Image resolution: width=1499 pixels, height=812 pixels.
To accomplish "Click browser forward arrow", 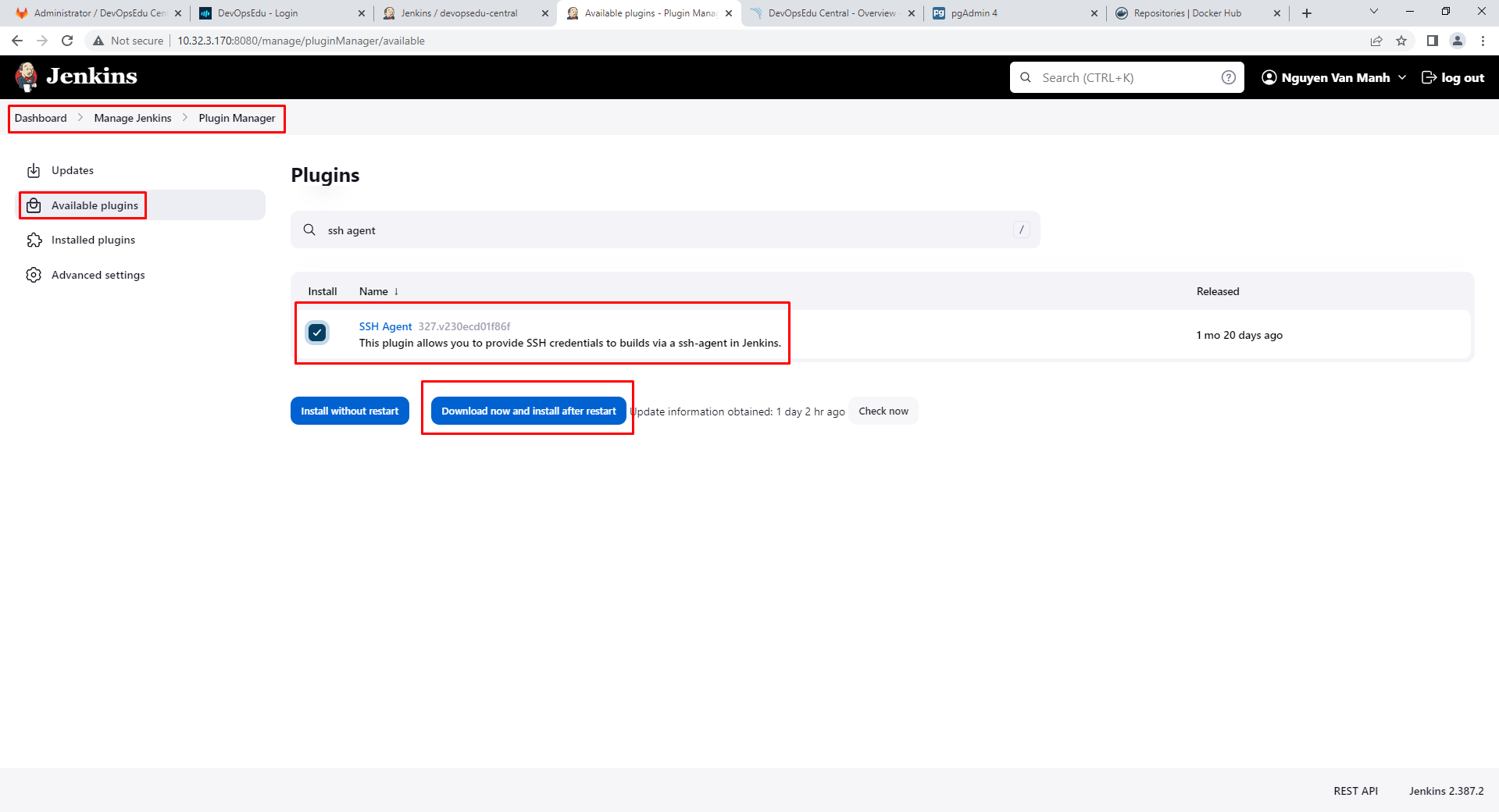I will (42, 41).
